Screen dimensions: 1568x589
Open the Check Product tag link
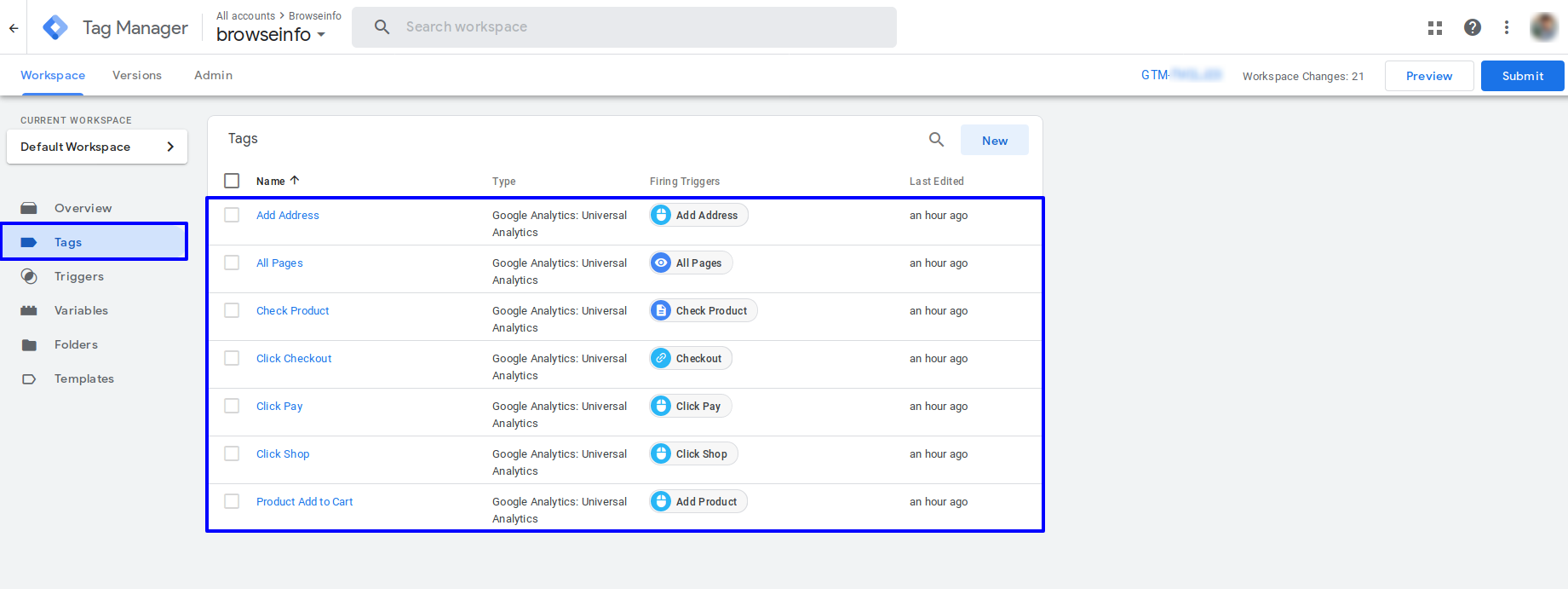(x=292, y=310)
